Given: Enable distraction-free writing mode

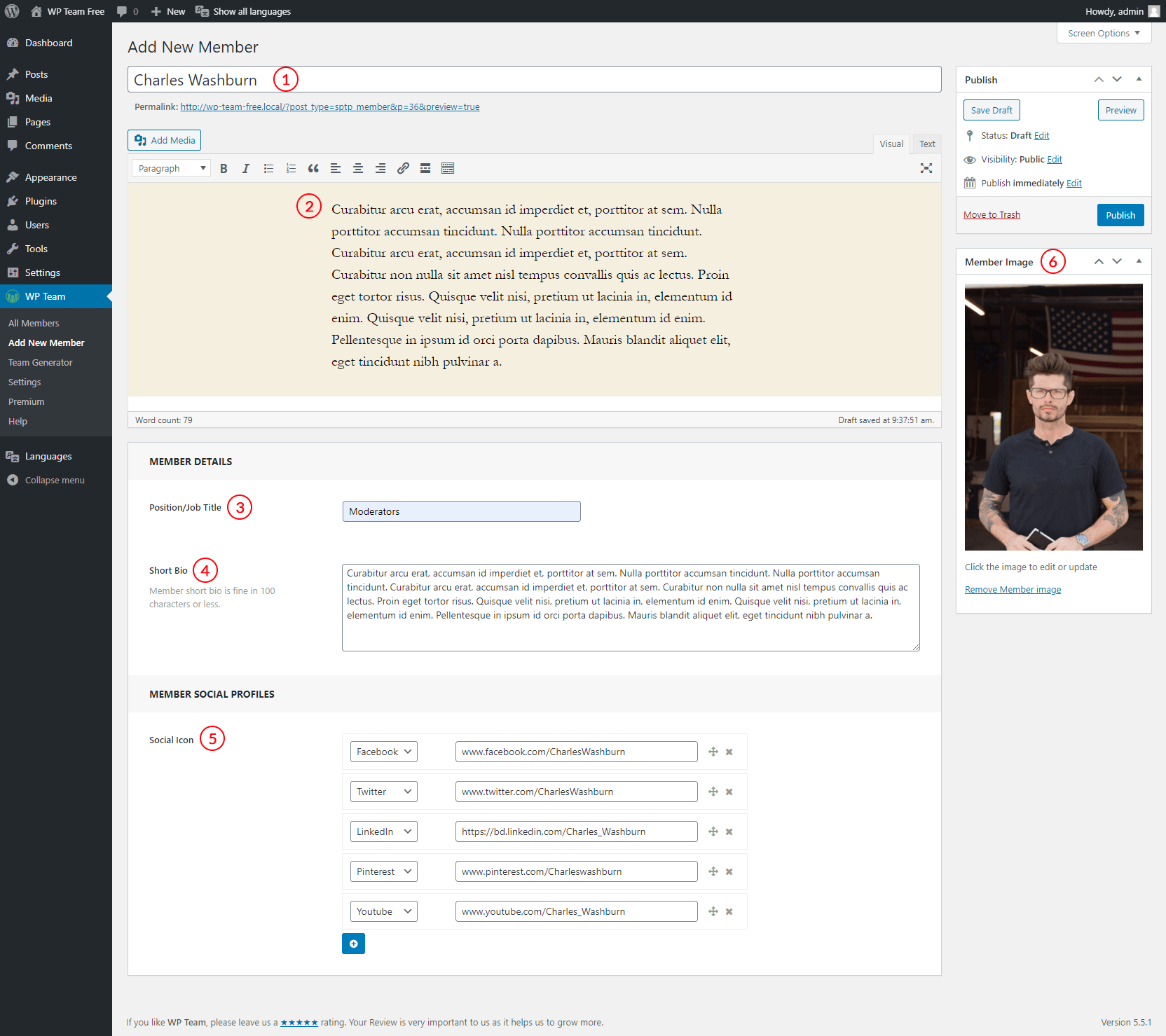Looking at the screenshot, I should [926, 168].
